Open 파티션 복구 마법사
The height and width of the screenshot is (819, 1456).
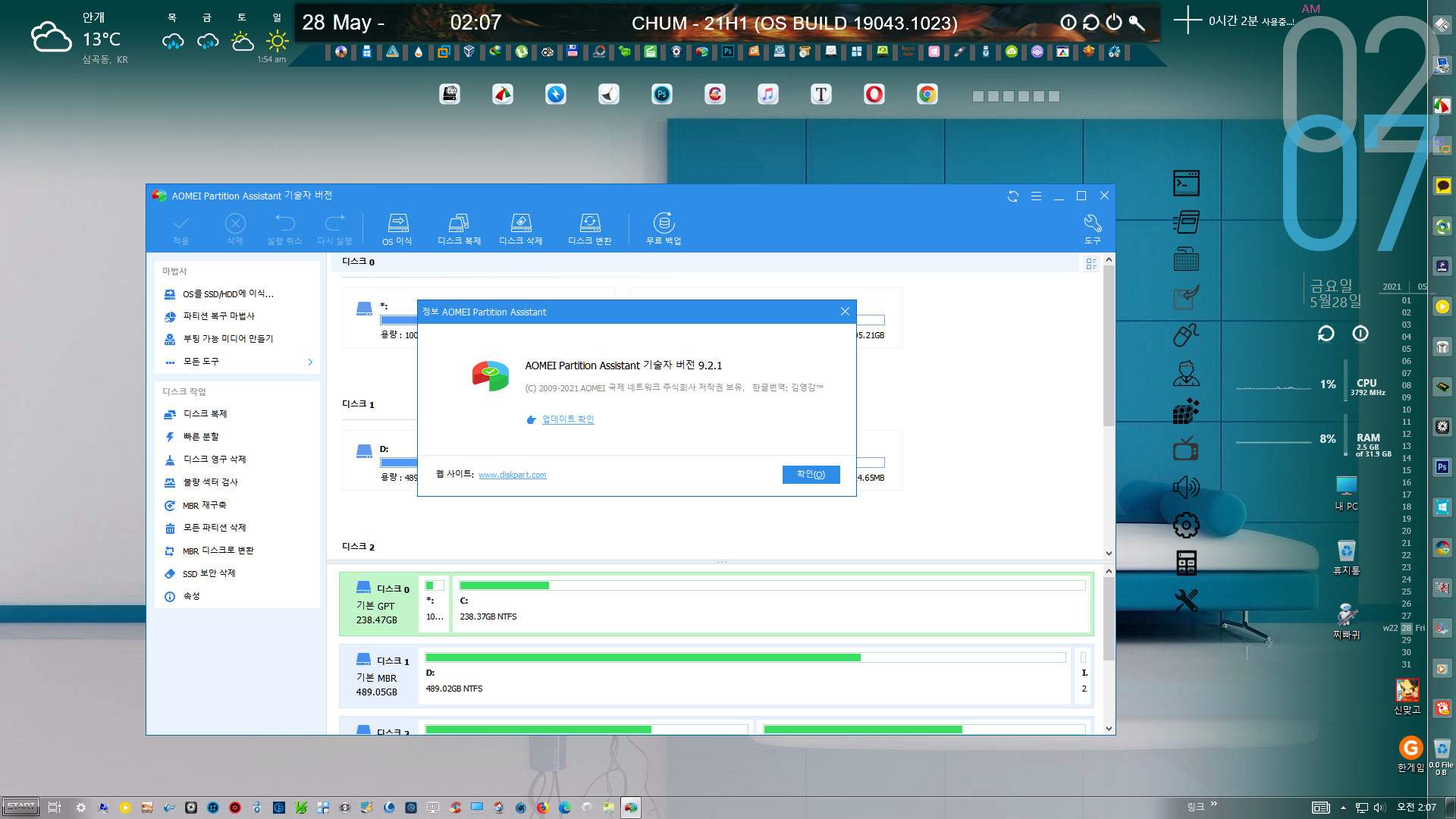pos(218,316)
